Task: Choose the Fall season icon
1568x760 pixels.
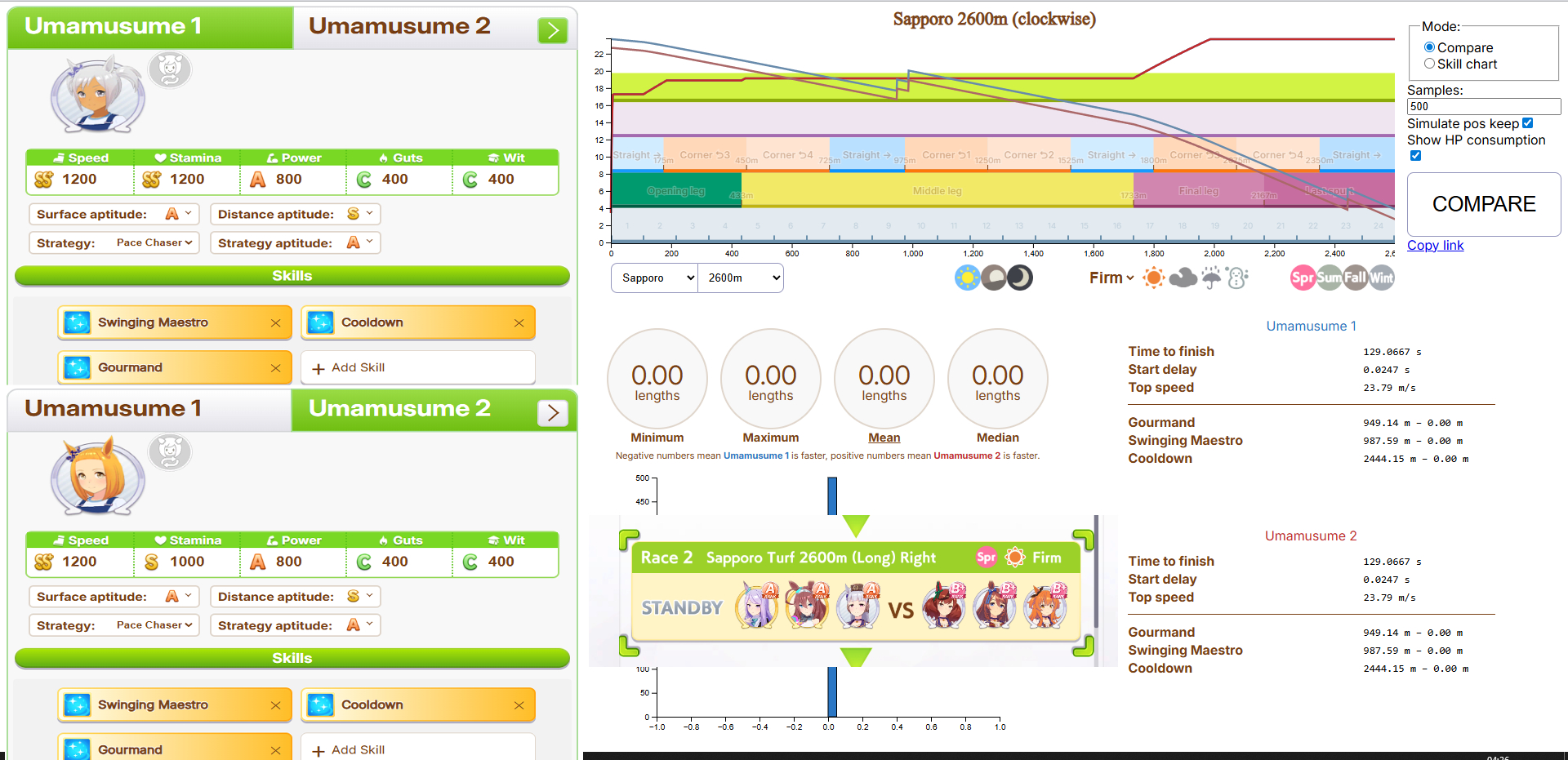Action: pos(1355,278)
